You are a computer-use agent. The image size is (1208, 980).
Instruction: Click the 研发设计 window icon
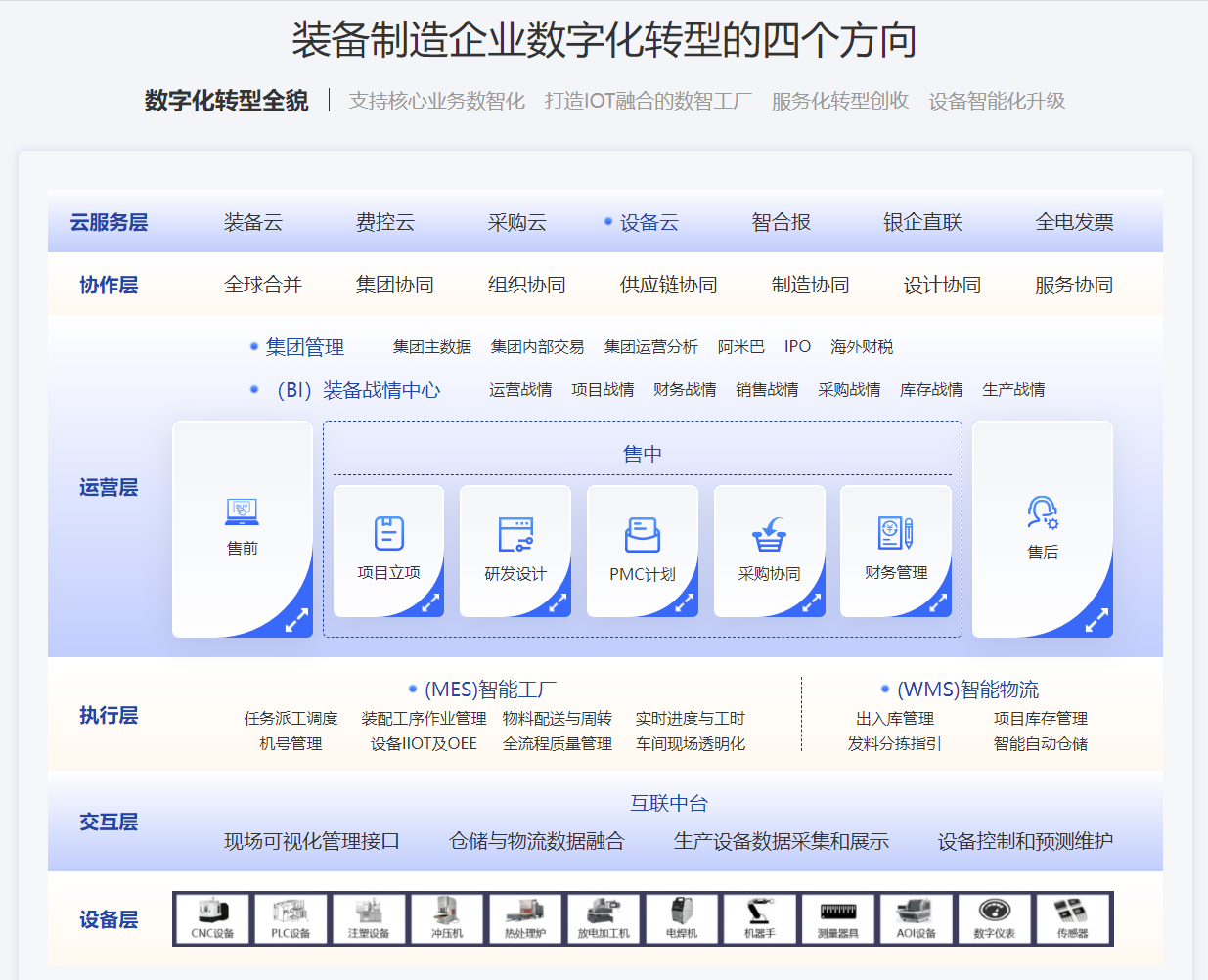515,535
